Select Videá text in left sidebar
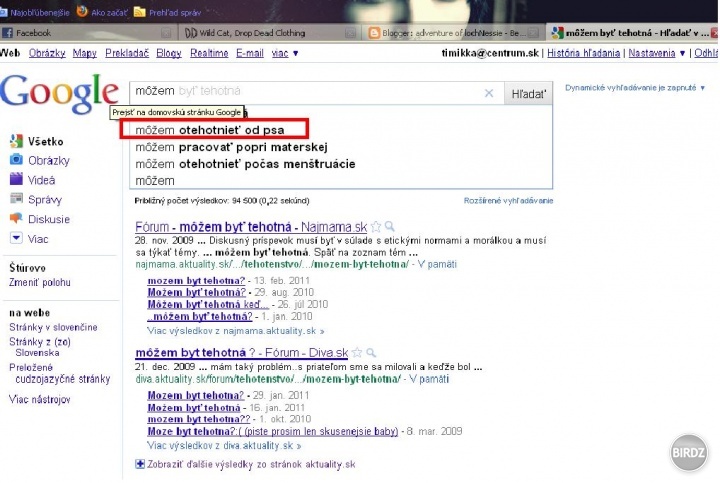Viewport: 720px width, 483px height. [x=41, y=180]
